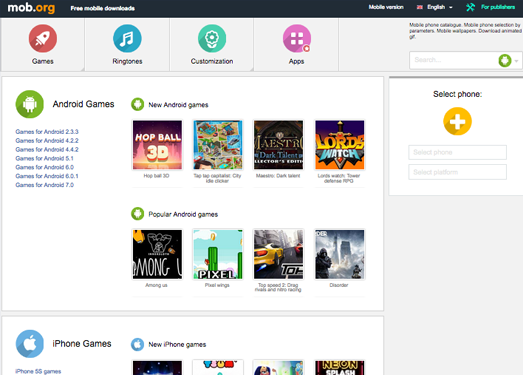This screenshot has width=523, height=375.
Task: Open the Games rocket icon
Action: point(43,38)
